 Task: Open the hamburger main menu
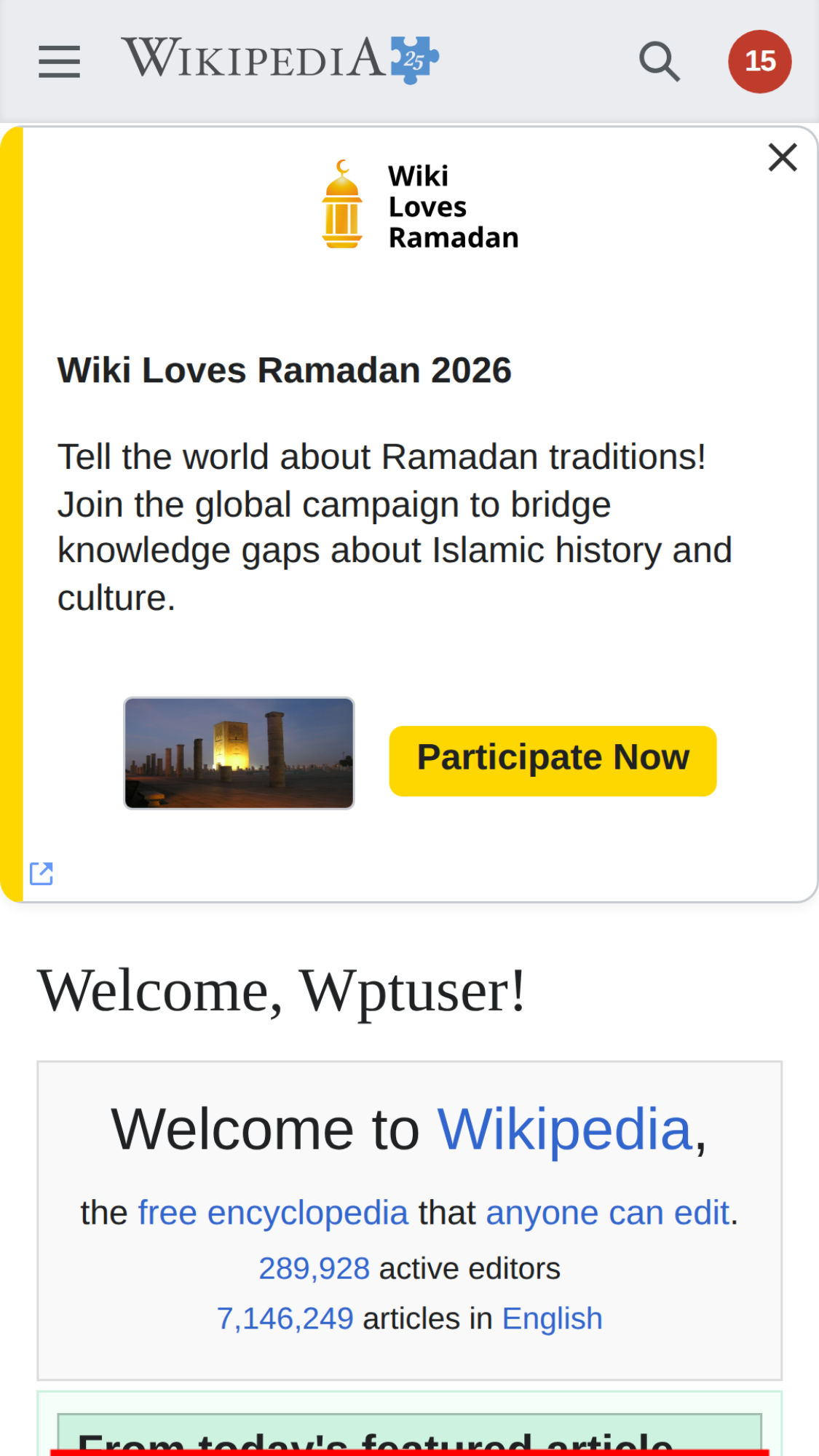point(59,61)
